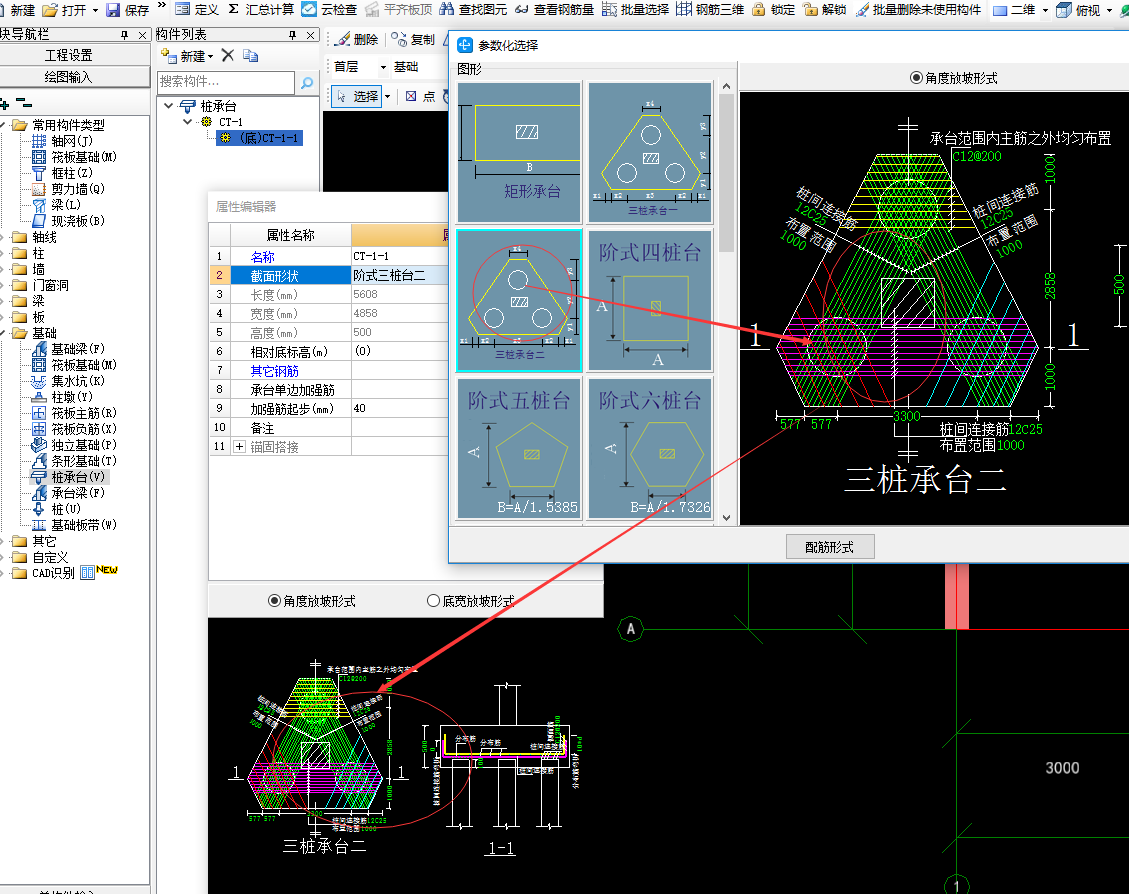Image resolution: width=1129 pixels, height=894 pixels.
Task: Click the 删除 delete brush in drawing toolbar
Action: tap(357, 40)
